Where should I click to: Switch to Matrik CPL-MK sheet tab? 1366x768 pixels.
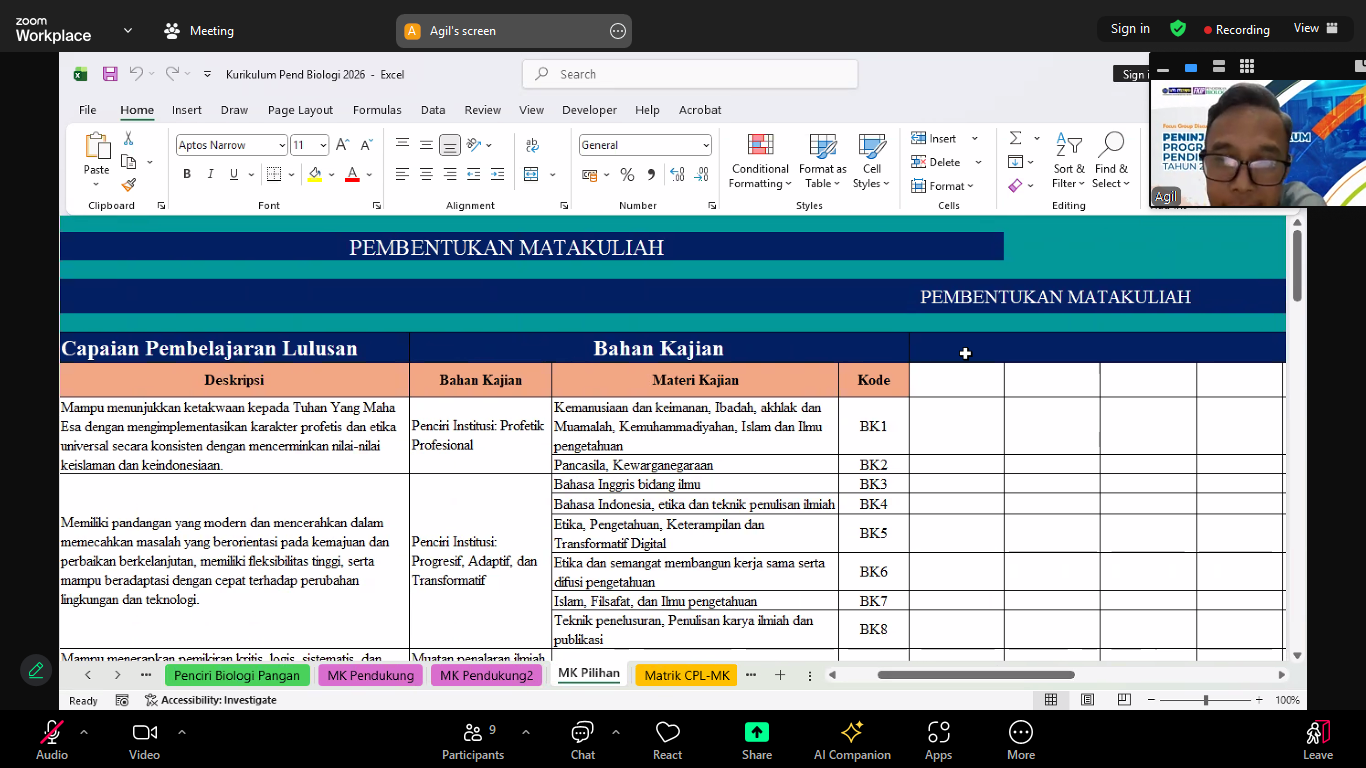click(x=686, y=675)
